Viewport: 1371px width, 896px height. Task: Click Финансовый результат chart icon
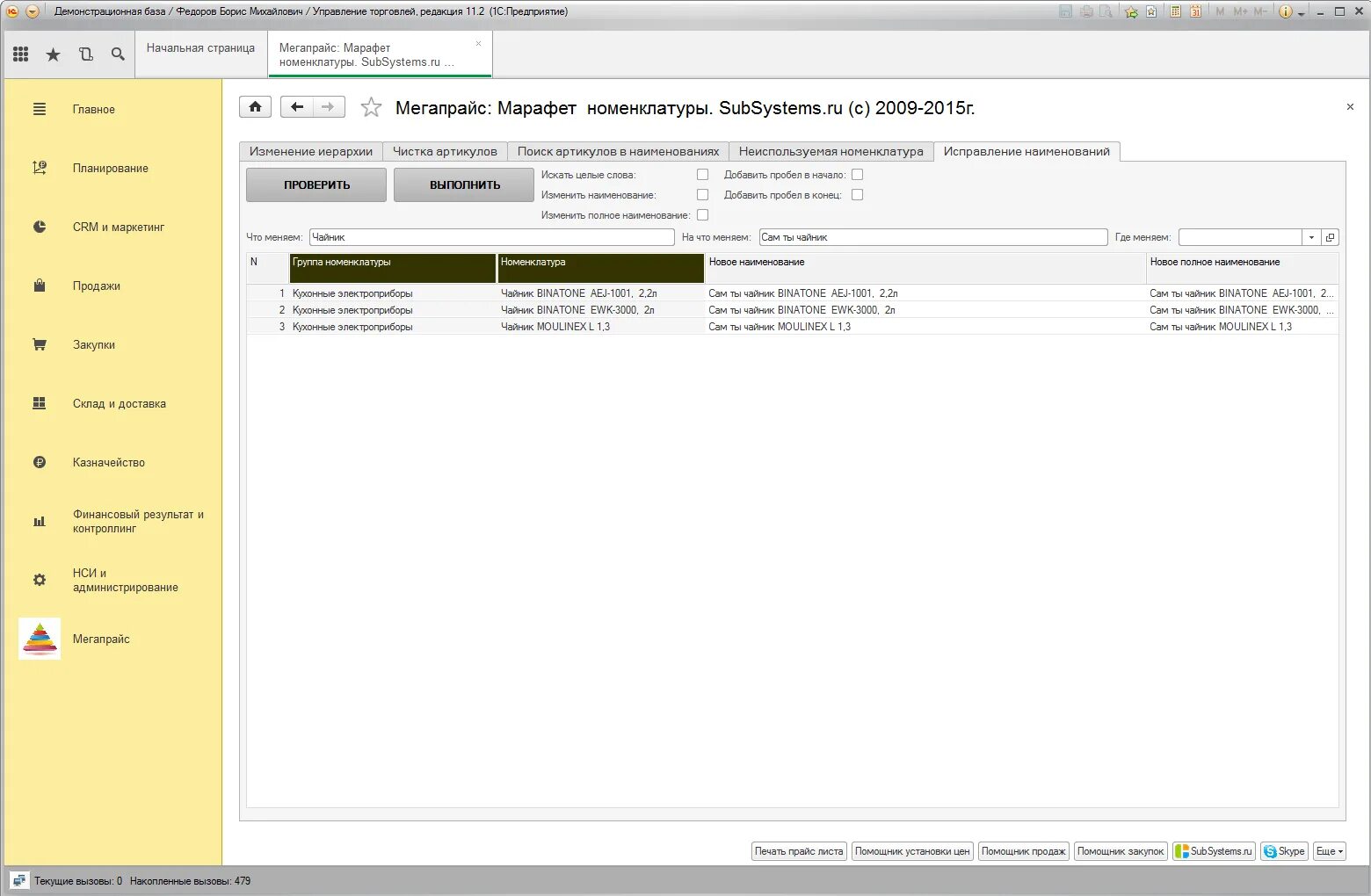[40, 521]
